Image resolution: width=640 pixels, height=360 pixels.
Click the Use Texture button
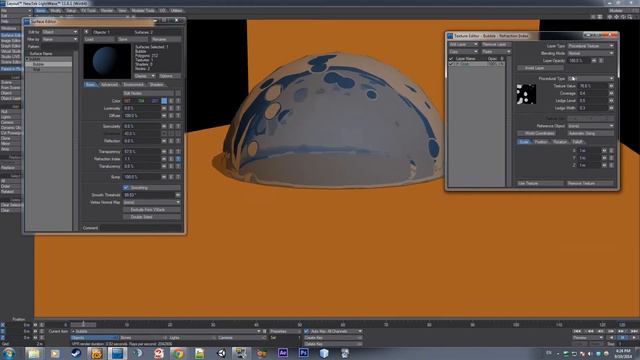[540, 183]
